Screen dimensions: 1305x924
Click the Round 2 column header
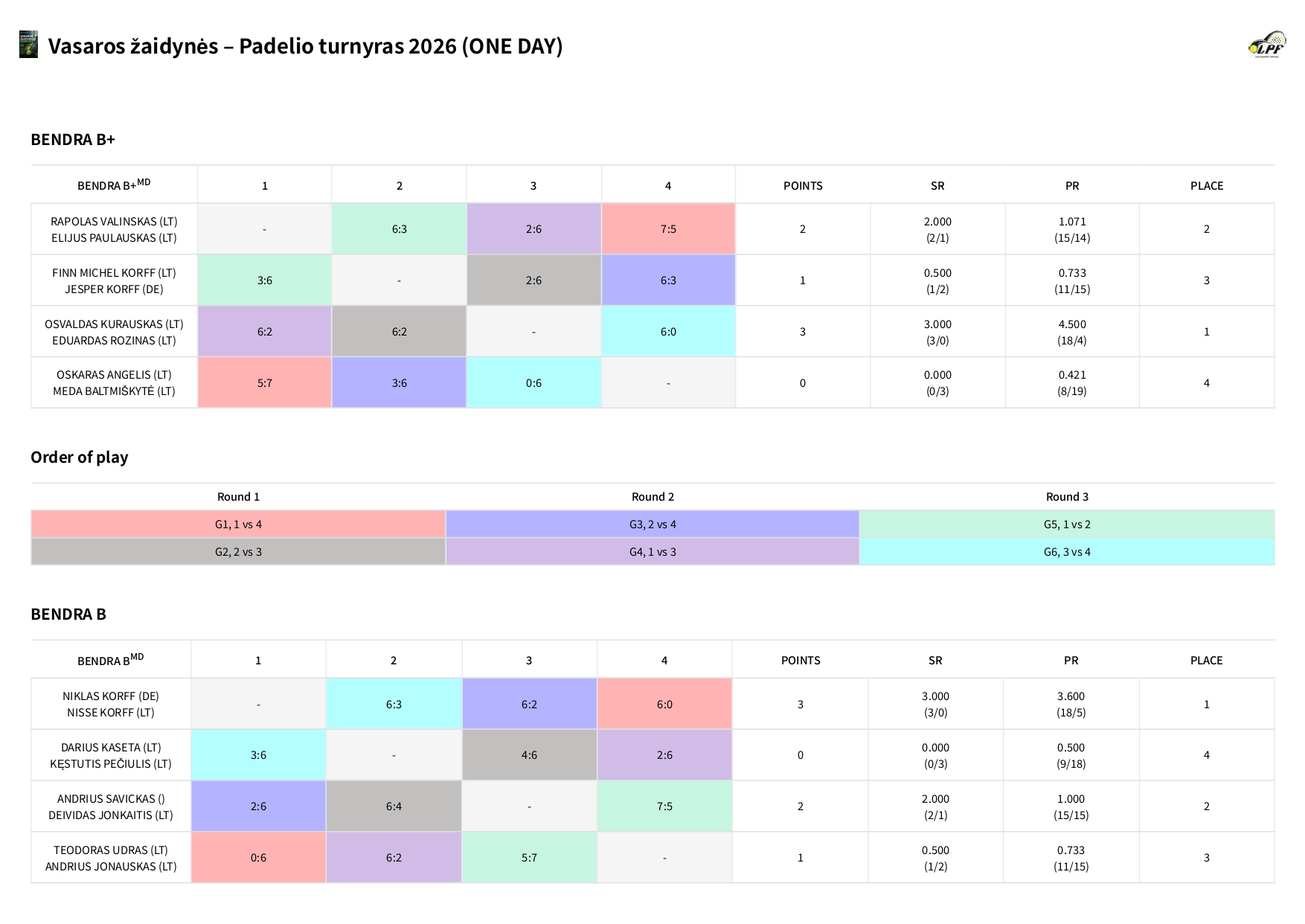[652, 497]
